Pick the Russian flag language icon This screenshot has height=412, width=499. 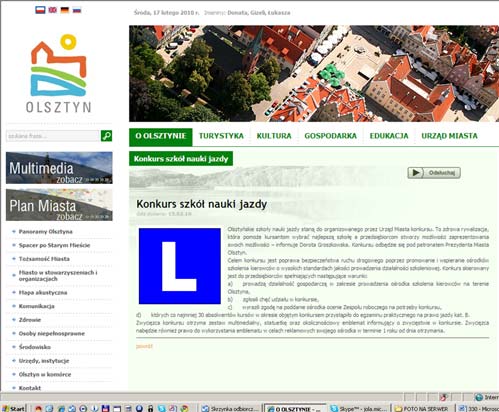point(77,10)
